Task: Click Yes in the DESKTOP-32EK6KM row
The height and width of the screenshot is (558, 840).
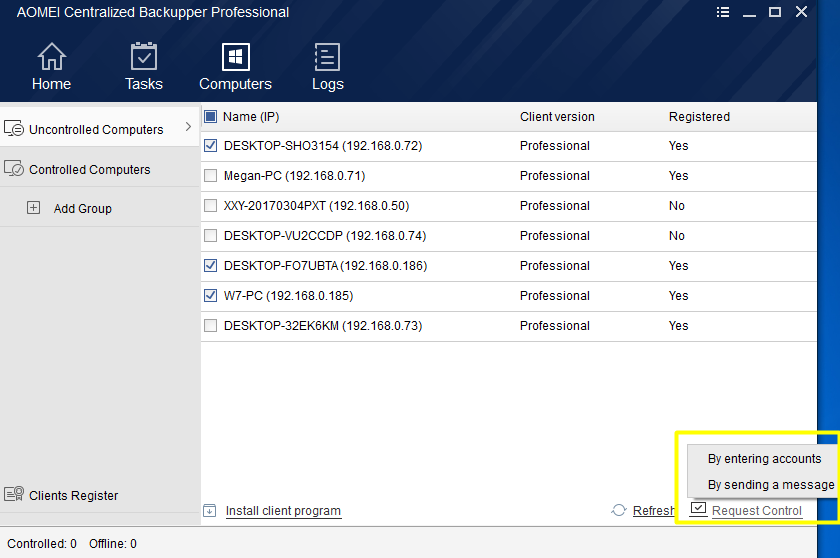Action: click(x=678, y=326)
